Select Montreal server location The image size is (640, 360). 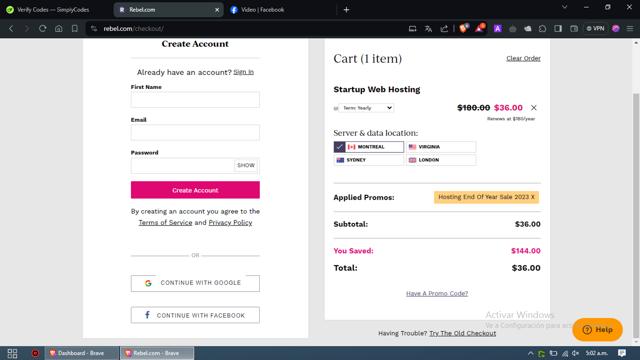click(369, 147)
